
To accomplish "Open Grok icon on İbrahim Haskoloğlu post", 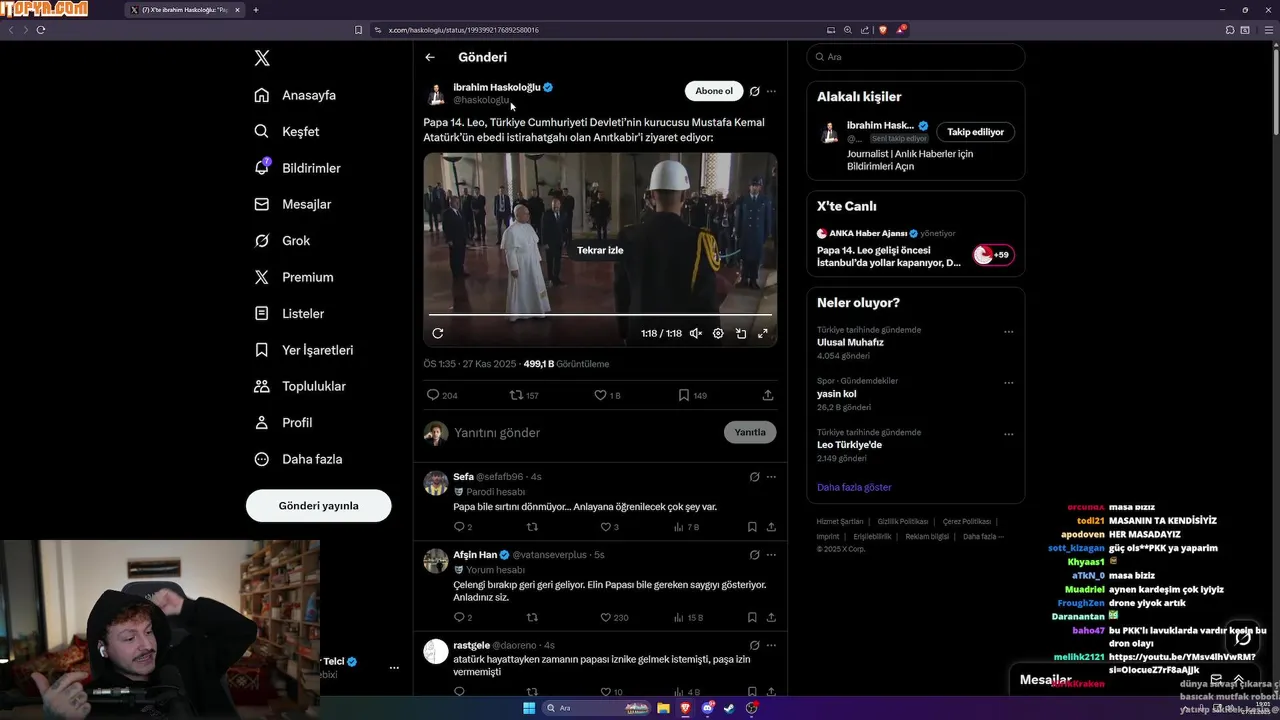I will pyautogui.click(x=755, y=91).
